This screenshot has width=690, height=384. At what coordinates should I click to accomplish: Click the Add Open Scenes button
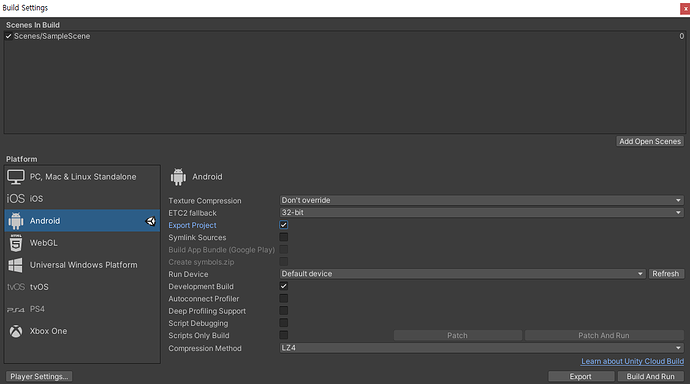click(650, 141)
